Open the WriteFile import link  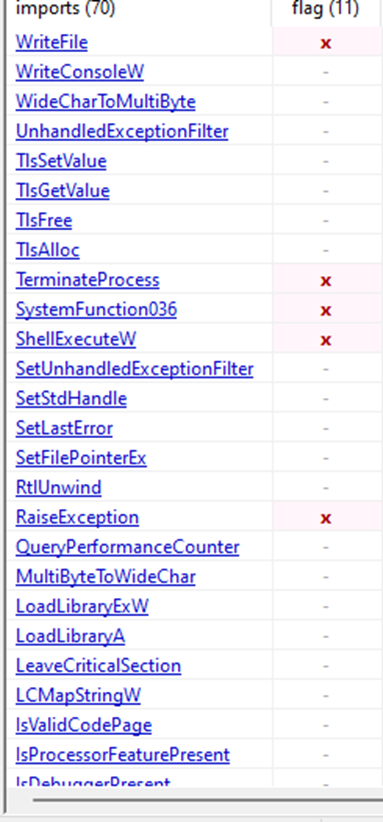tap(51, 42)
